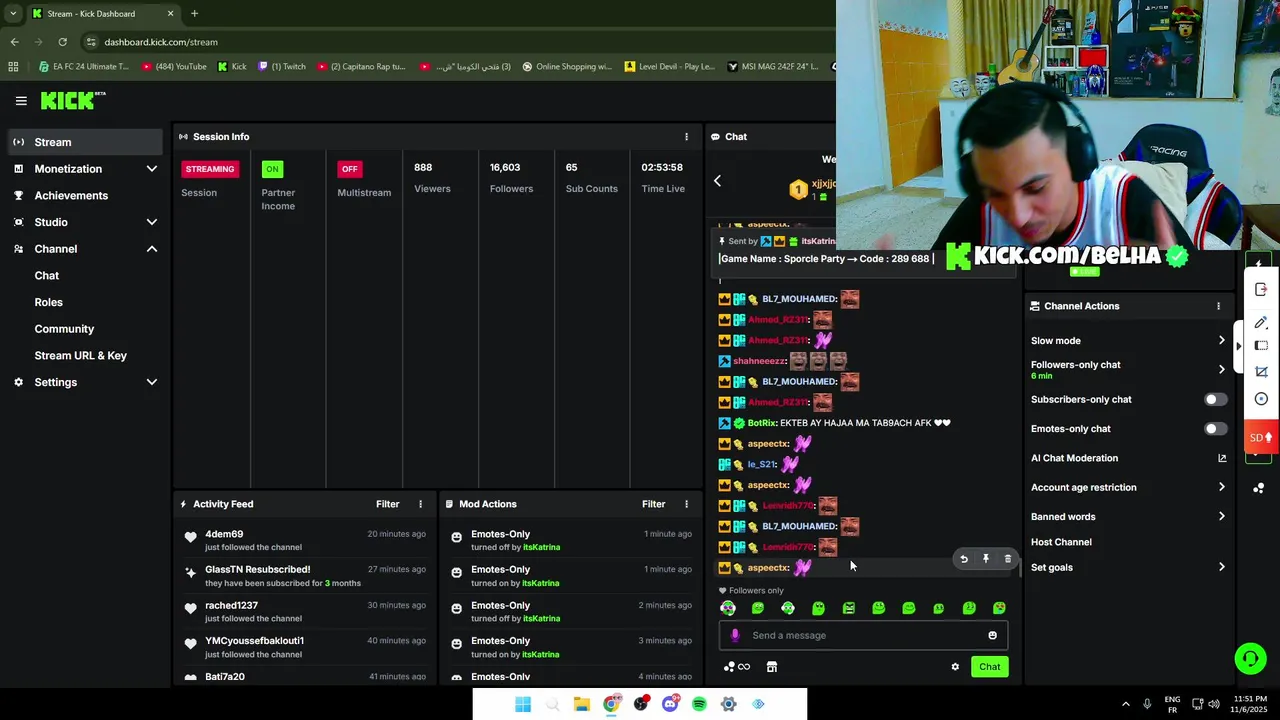This screenshot has width=1280, height=720.
Task: Click BotRix username in chat
Action: 762,423
